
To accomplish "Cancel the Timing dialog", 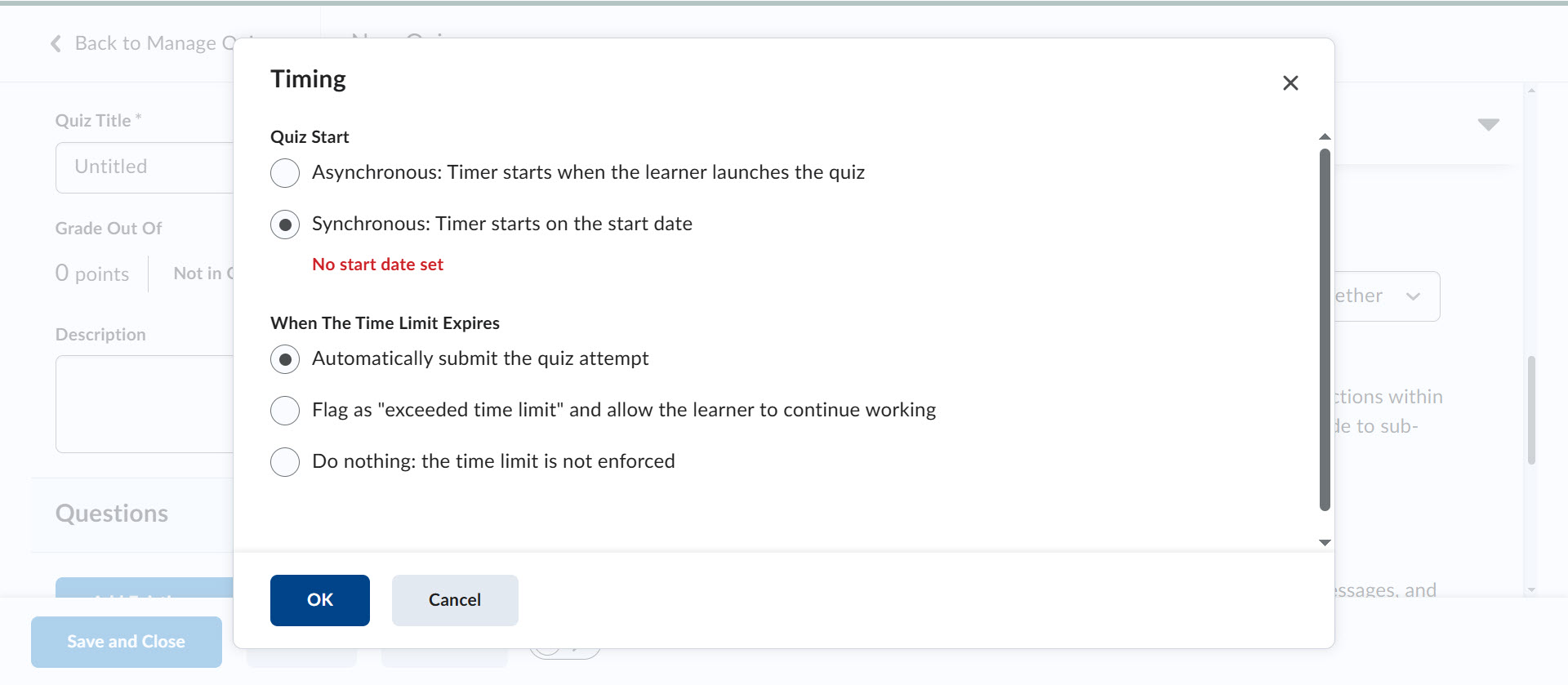I will (455, 600).
